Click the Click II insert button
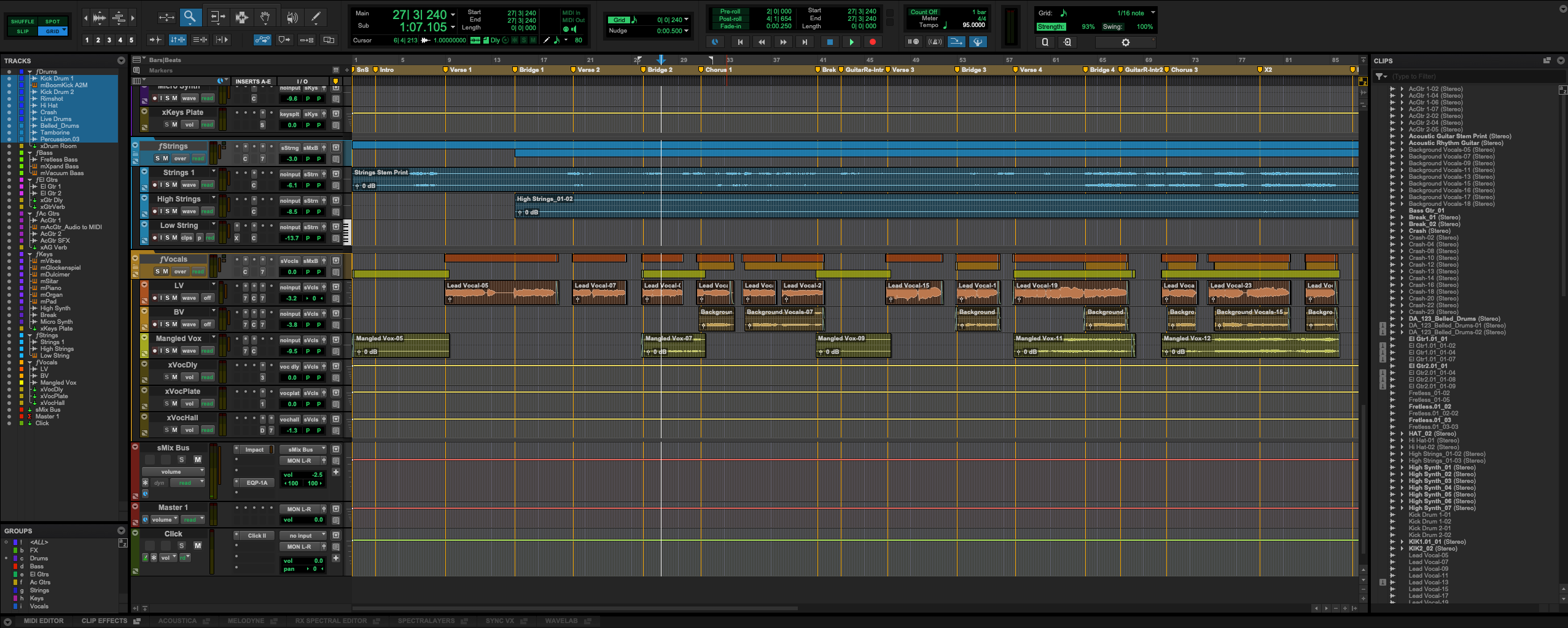Screen dimensions: 1568x628 257,536
